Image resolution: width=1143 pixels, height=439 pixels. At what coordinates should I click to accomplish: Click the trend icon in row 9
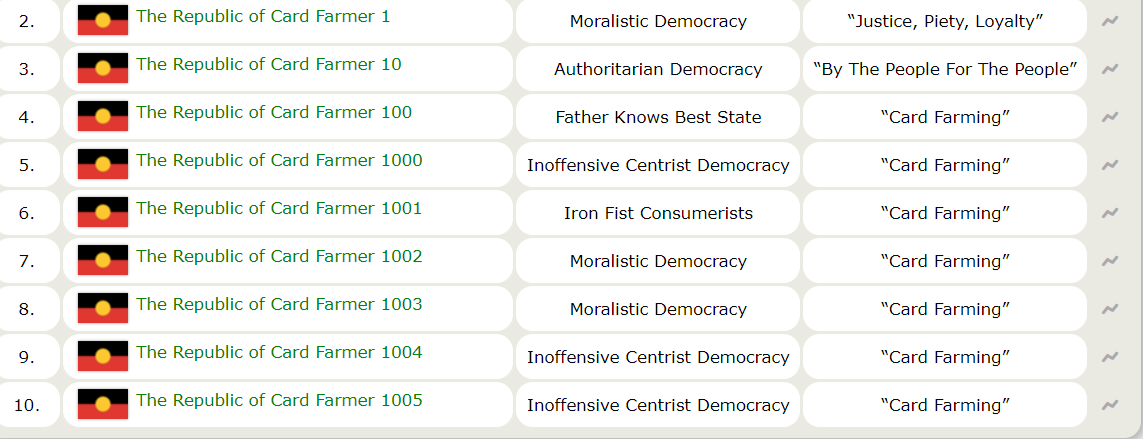click(x=1110, y=357)
